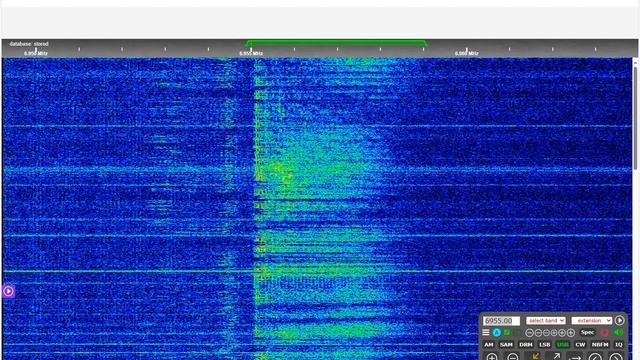Click the 6.960 MHz frequency scale label
The height and width of the screenshot is (360, 640).
click(x=467, y=53)
